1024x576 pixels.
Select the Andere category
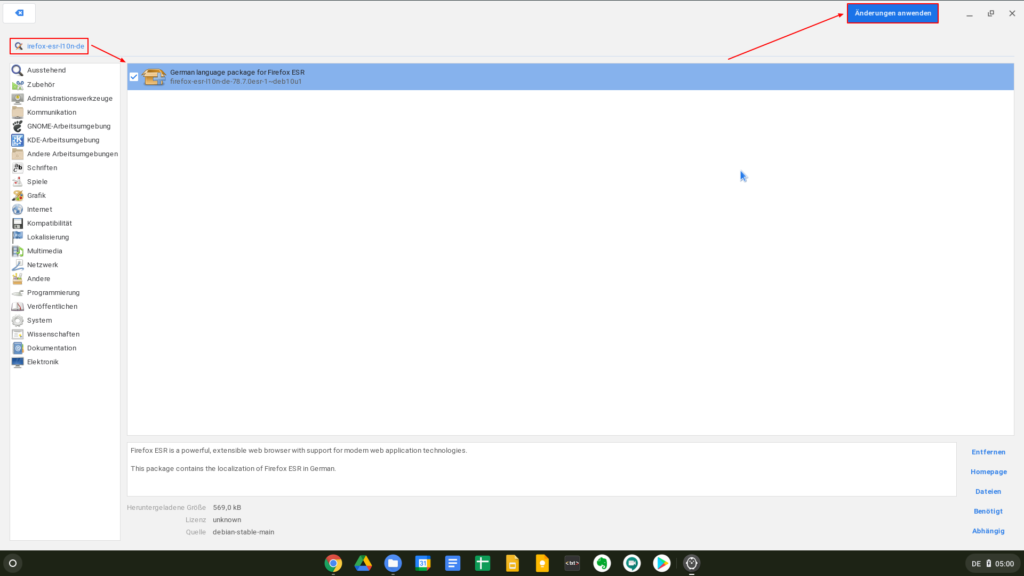[38, 279]
